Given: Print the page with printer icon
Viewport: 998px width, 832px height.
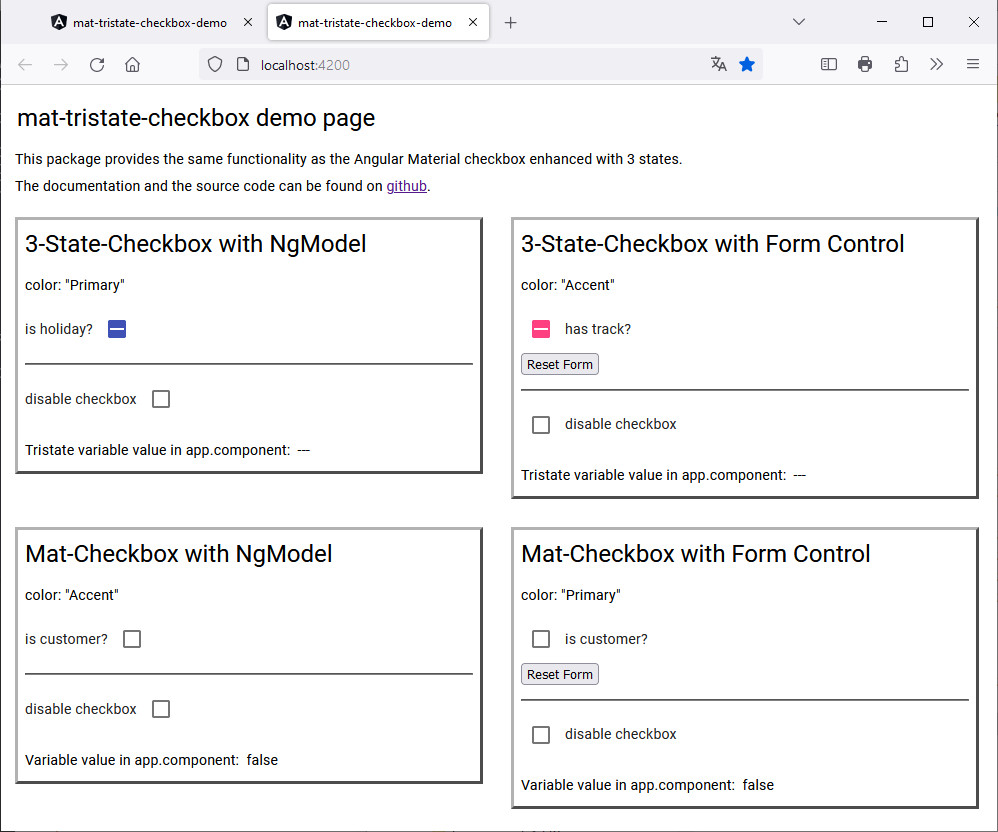Looking at the screenshot, I should click(x=864, y=64).
